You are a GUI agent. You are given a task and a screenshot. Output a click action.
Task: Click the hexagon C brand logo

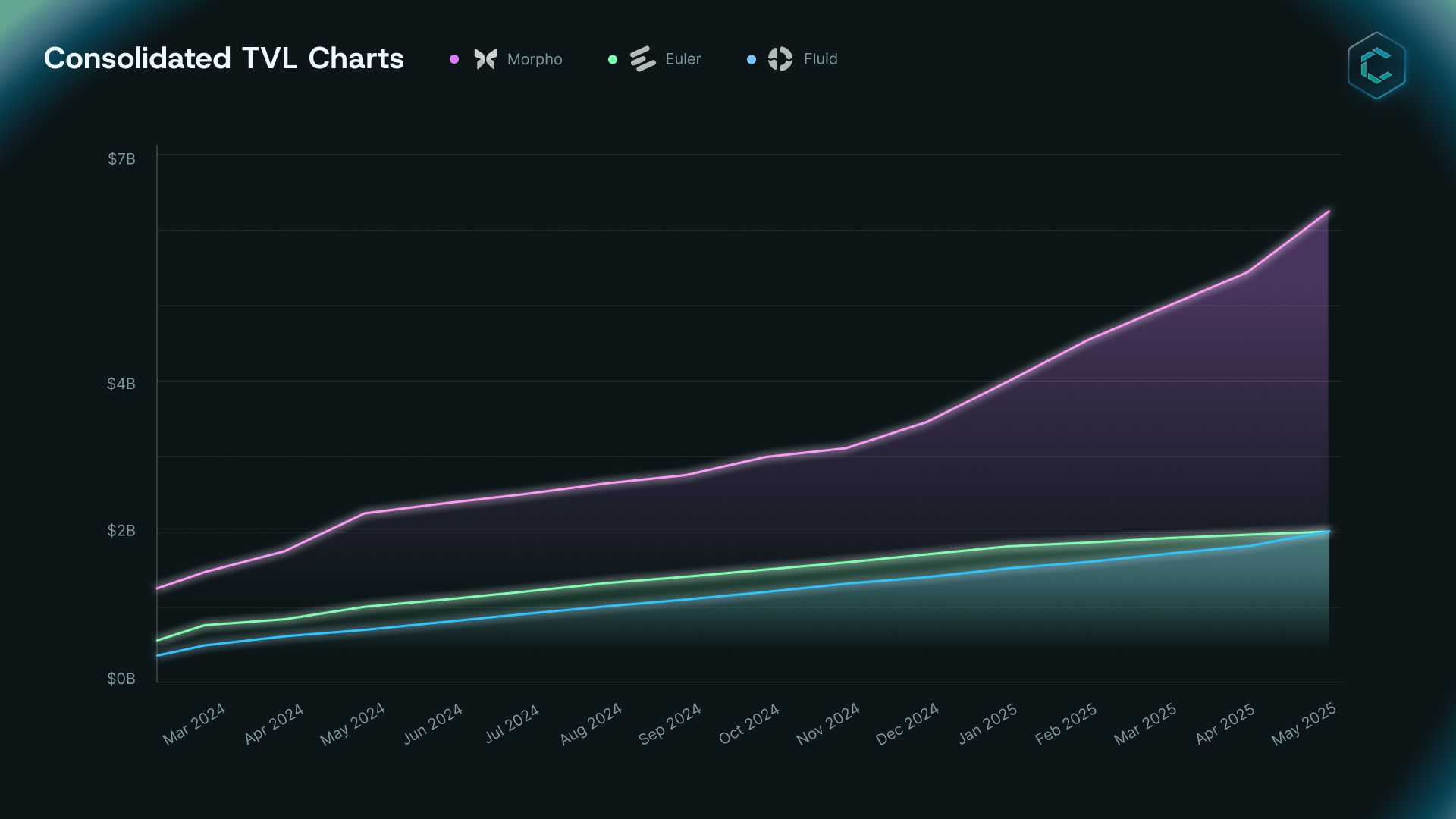1376,65
